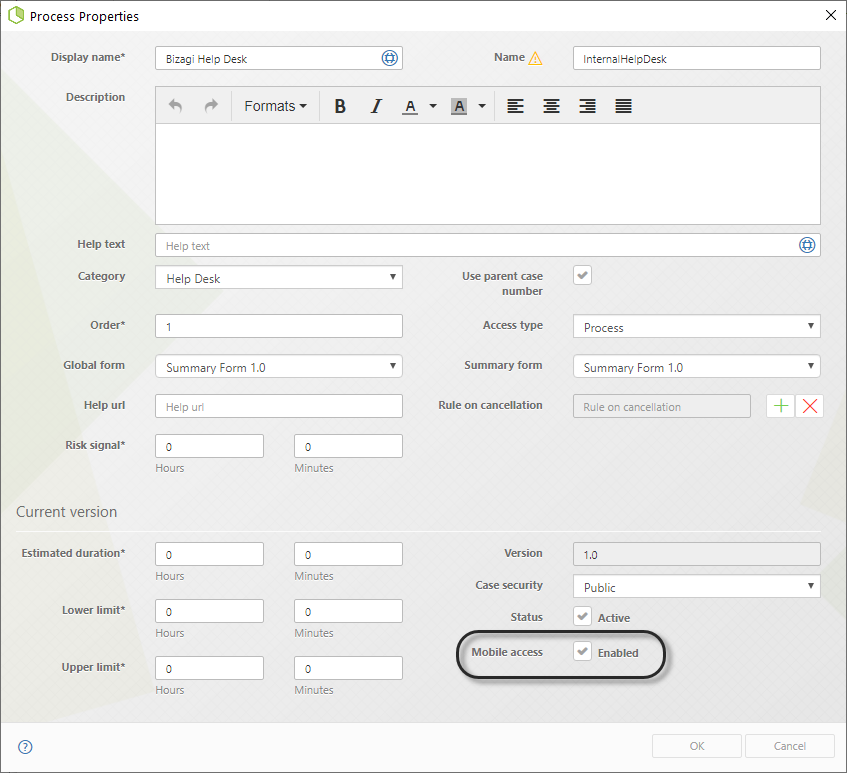Click the warning icon beside Name
Viewport: 847px width, 773px height.
[x=535, y=58]
